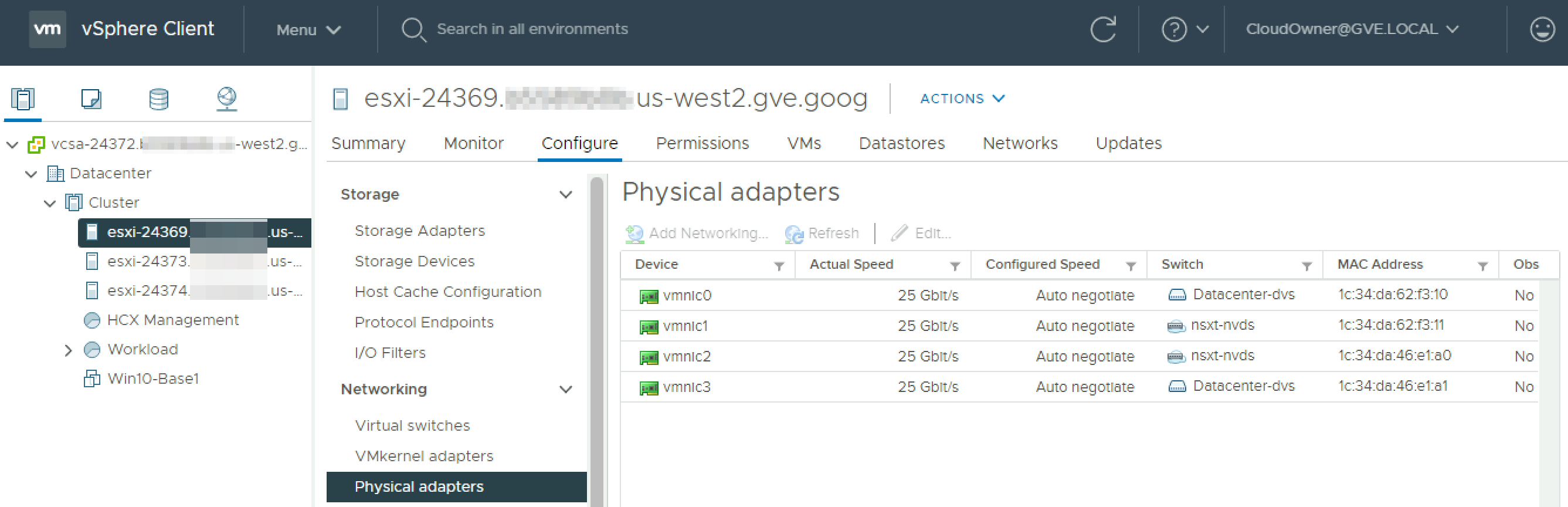Click the Device column filter icon
This screenshot has width=1568, height=507.
click(779, 266)
